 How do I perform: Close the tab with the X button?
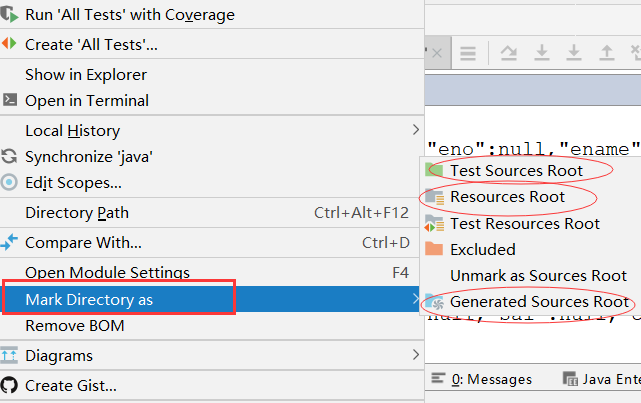[437, 53]
